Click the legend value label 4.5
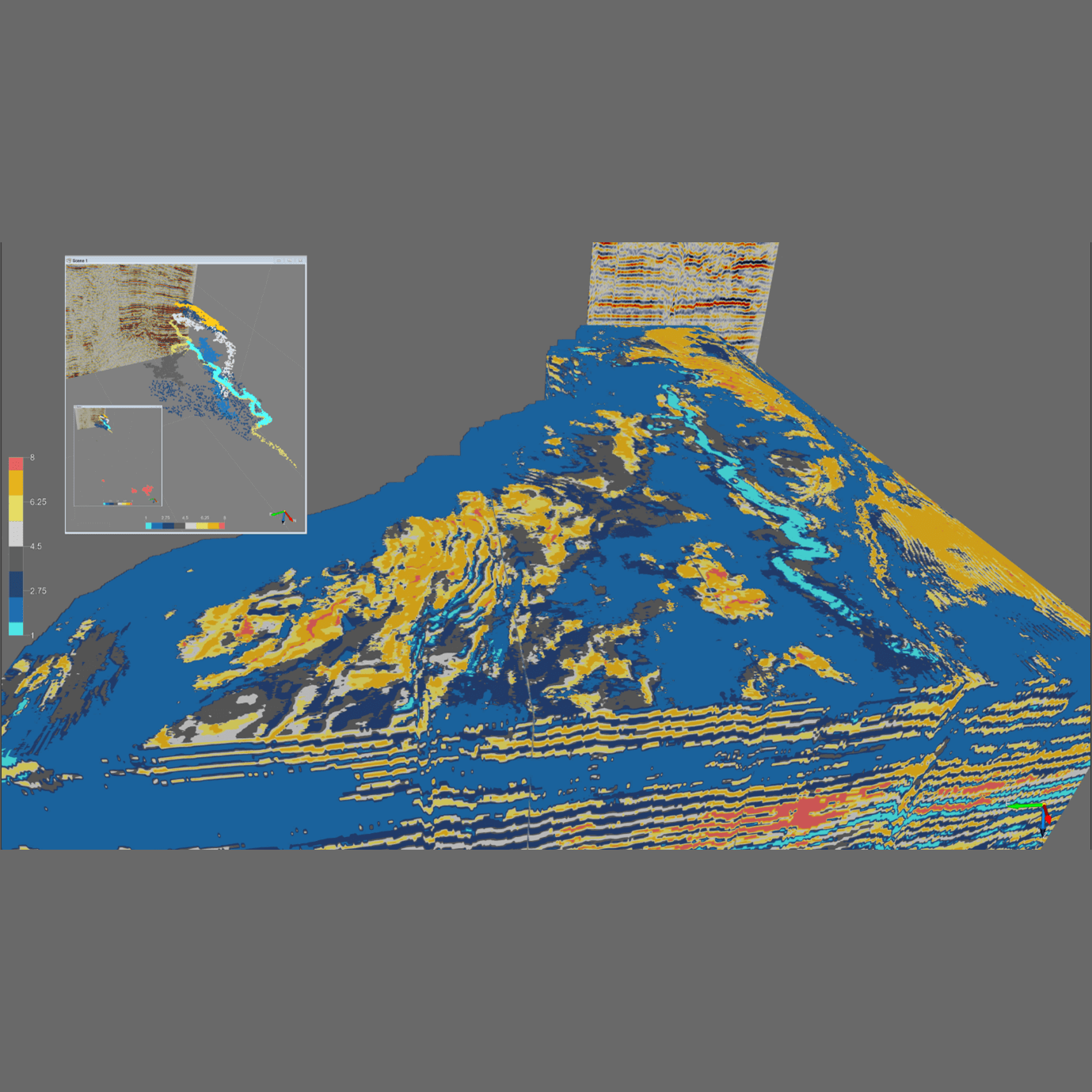Image resolution: width=1092 pixels, height=1092 pixels. click(x=36, y=546)
